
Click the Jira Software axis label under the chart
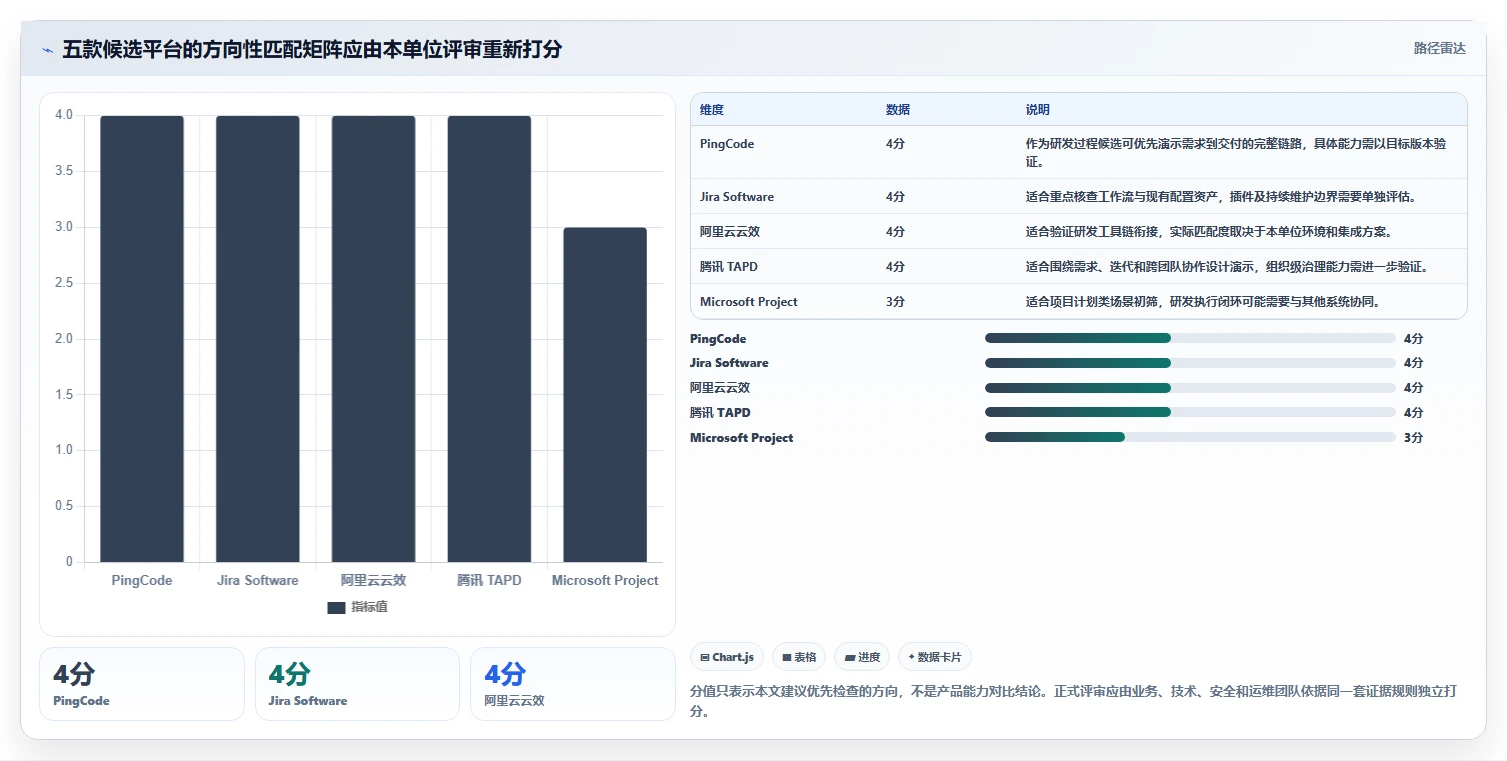(x=258, y=580)
